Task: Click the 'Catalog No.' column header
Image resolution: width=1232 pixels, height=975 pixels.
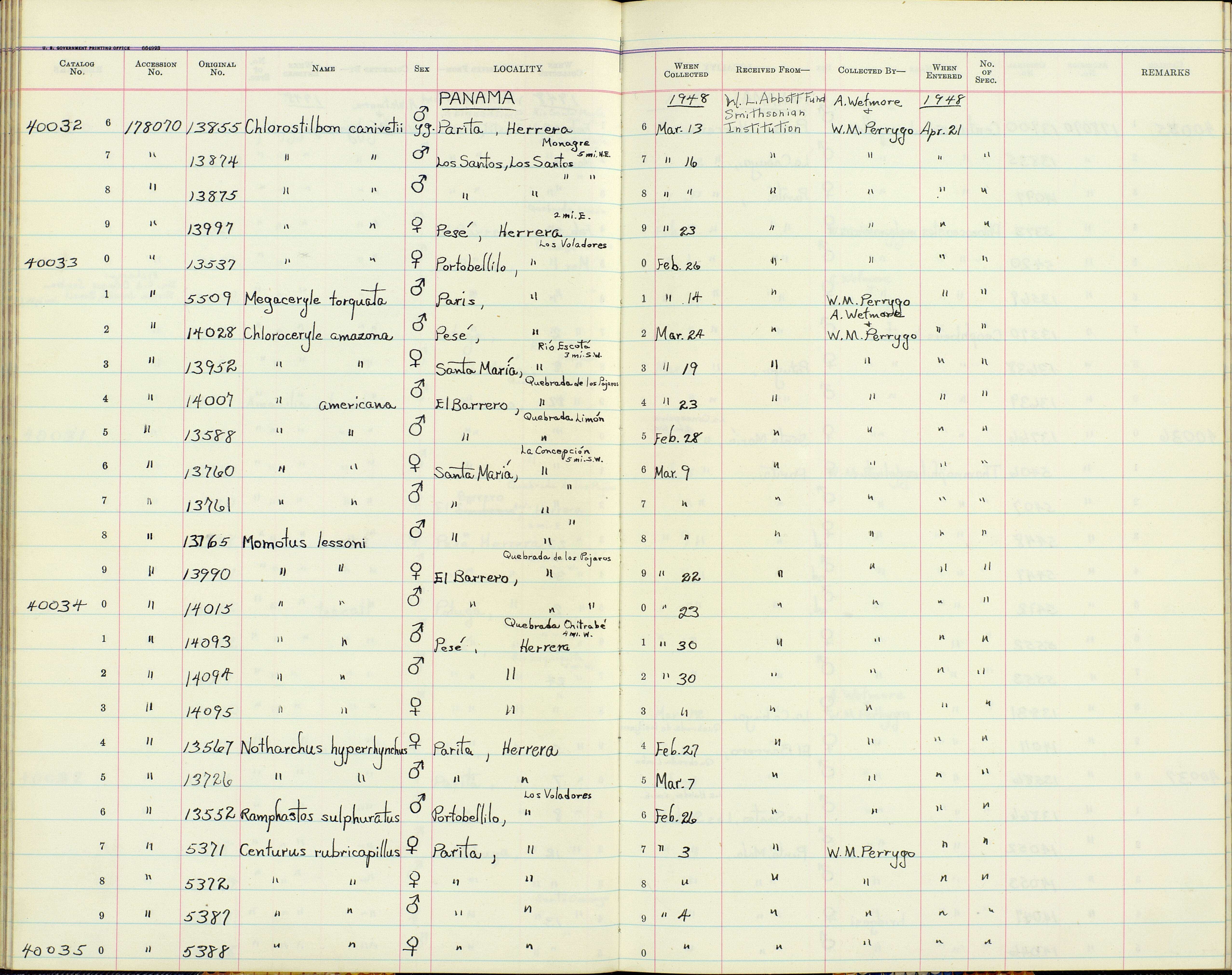Action: click(x=77, y=68)
